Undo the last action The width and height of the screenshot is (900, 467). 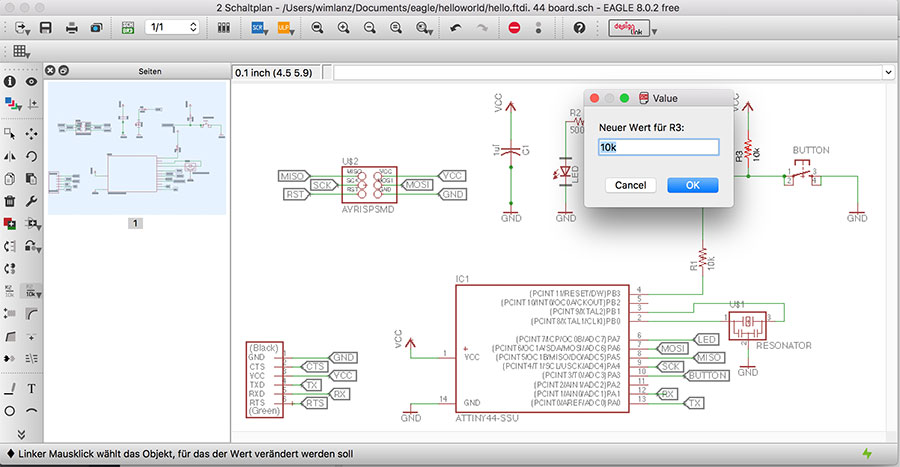[x=456, y=28]
